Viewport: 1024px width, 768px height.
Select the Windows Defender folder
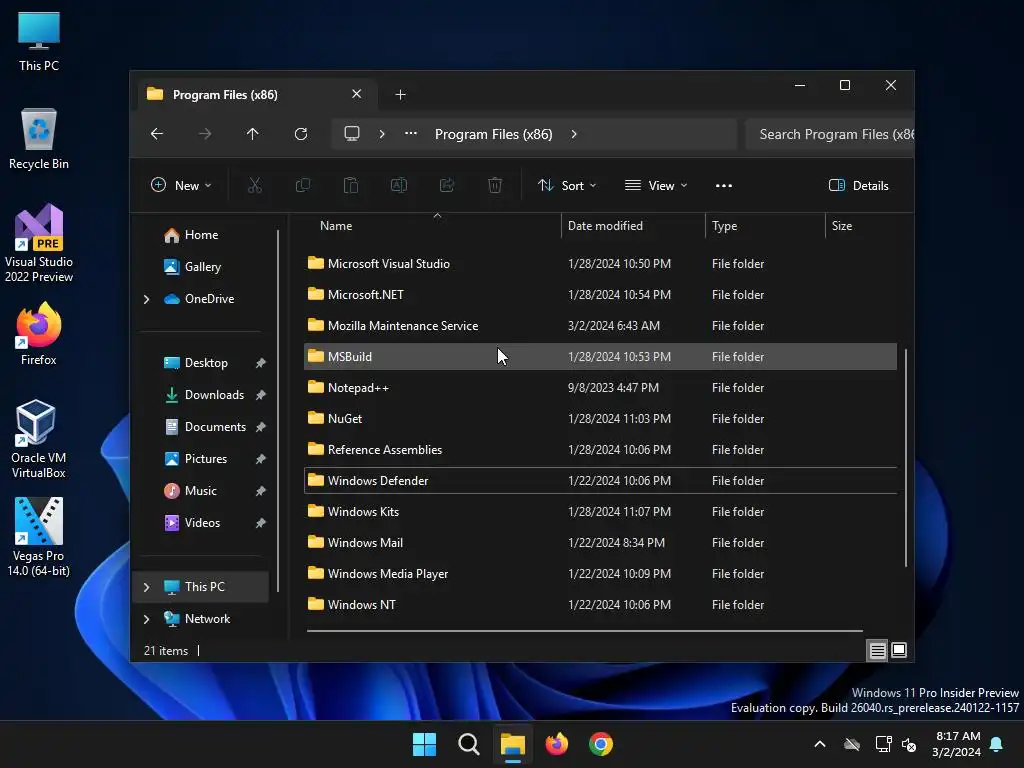click(x=600, y=481)
